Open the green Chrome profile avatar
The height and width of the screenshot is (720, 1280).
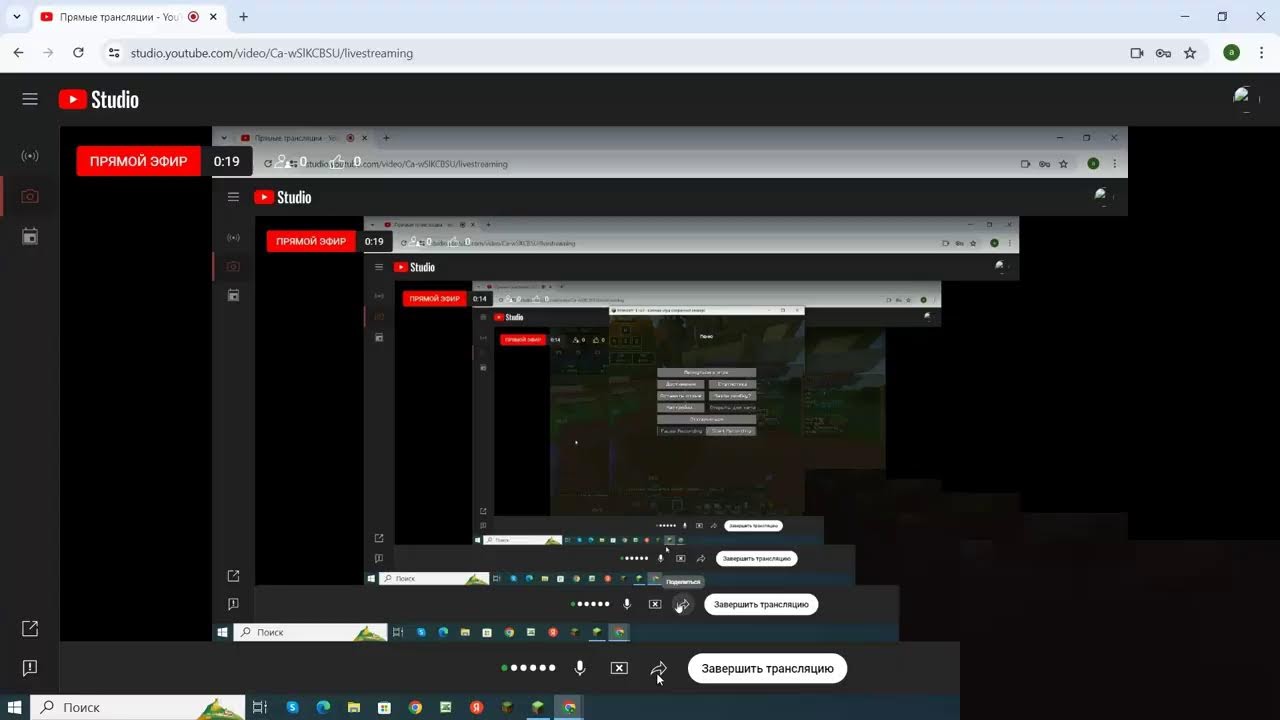click(x=1231, y=53)
